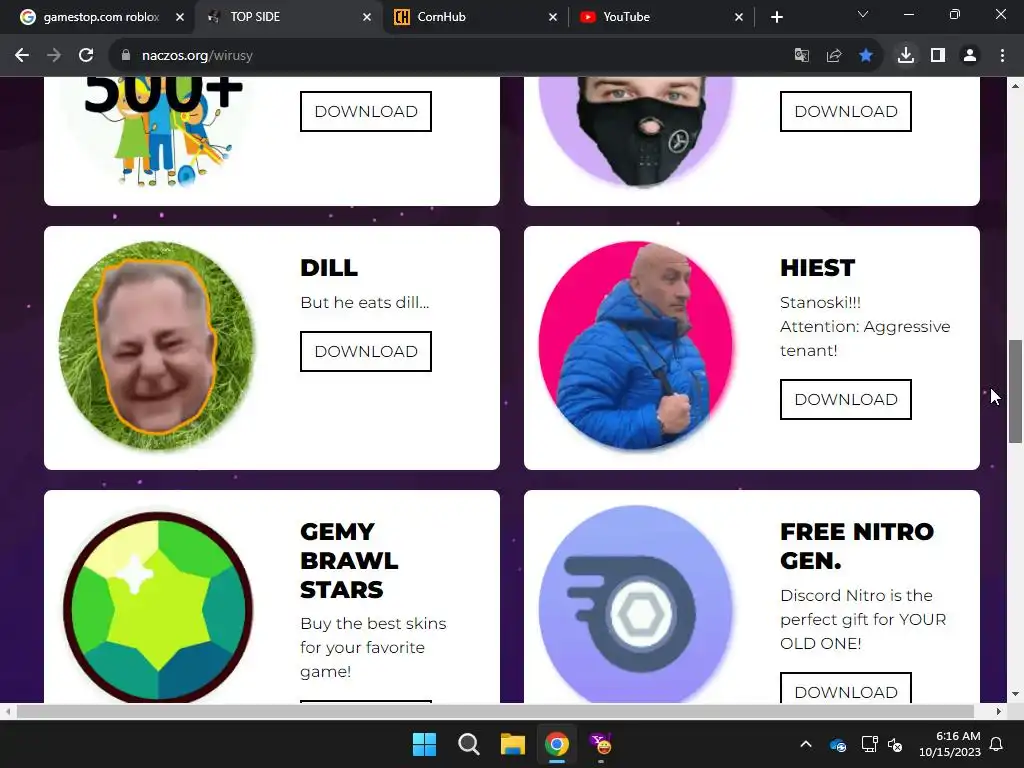Click the horizontal scrollbar left arrow
The height and width of the screenshot is (768, 1024).
(x=7, y=711)
